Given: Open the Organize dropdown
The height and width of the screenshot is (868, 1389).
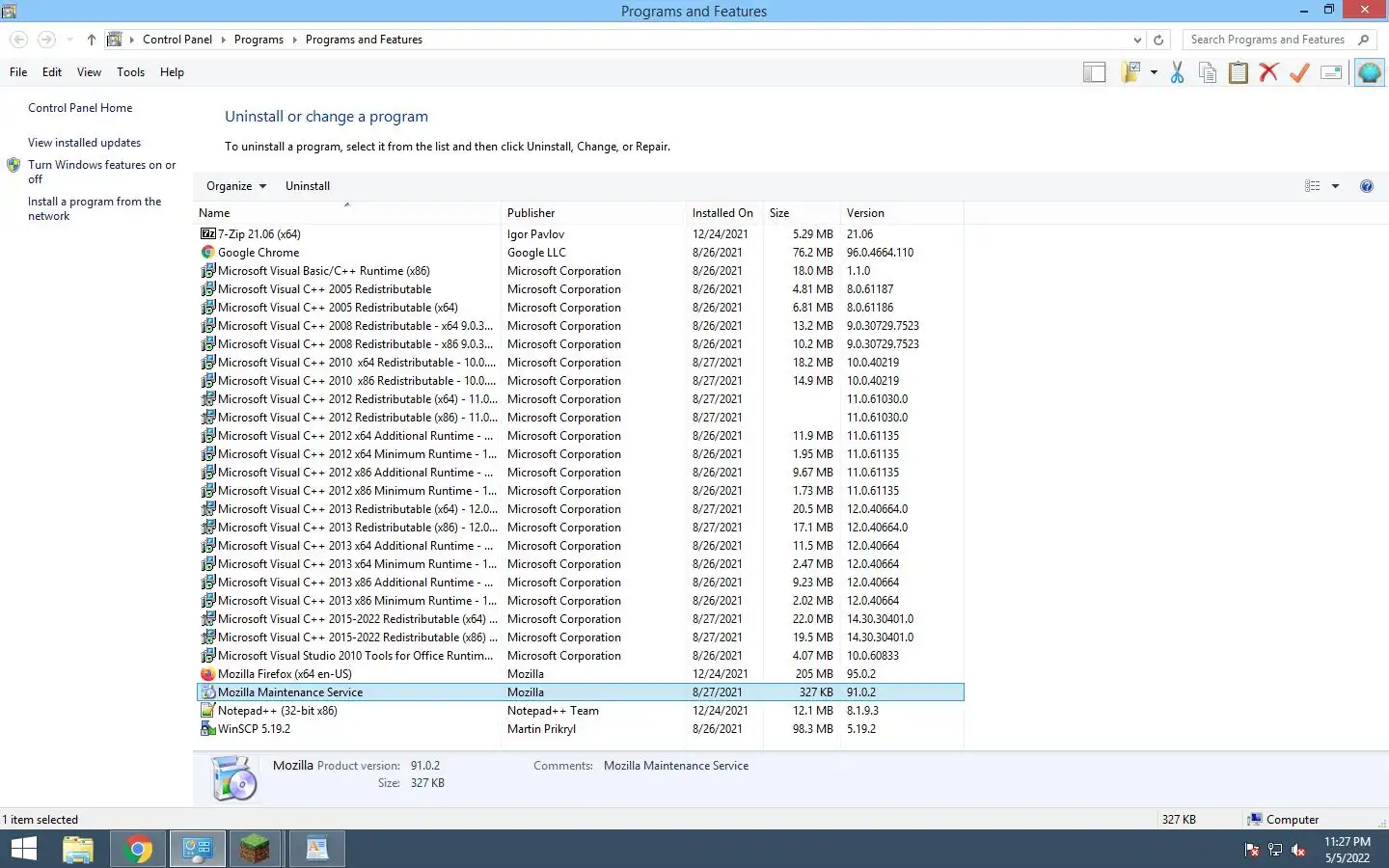Looking at the screenshot, I should pyautogui.click(x=235, y=186).
